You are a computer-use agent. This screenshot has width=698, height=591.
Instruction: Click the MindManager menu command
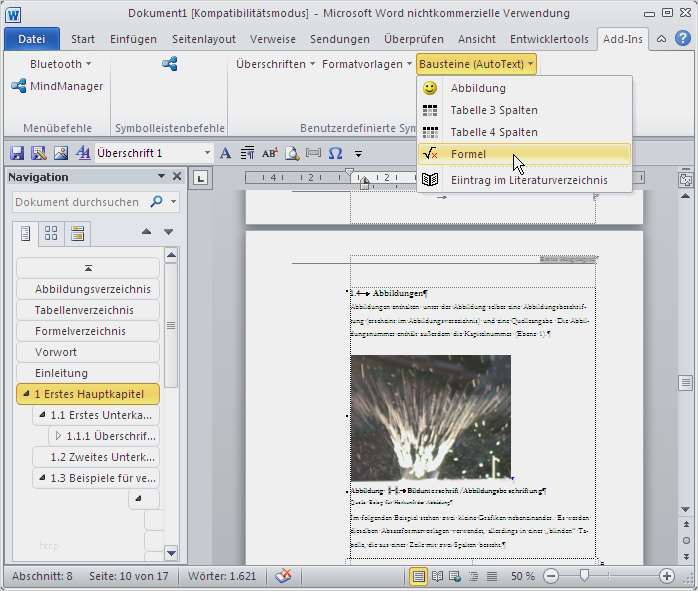pos(57,86)
